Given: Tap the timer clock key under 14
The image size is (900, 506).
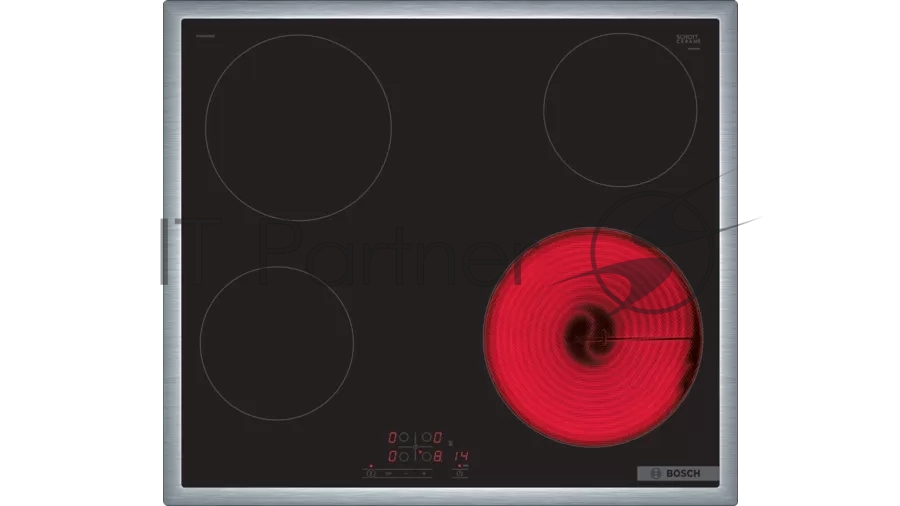Looking at the screenshot, I should click(x=460, y=473).
